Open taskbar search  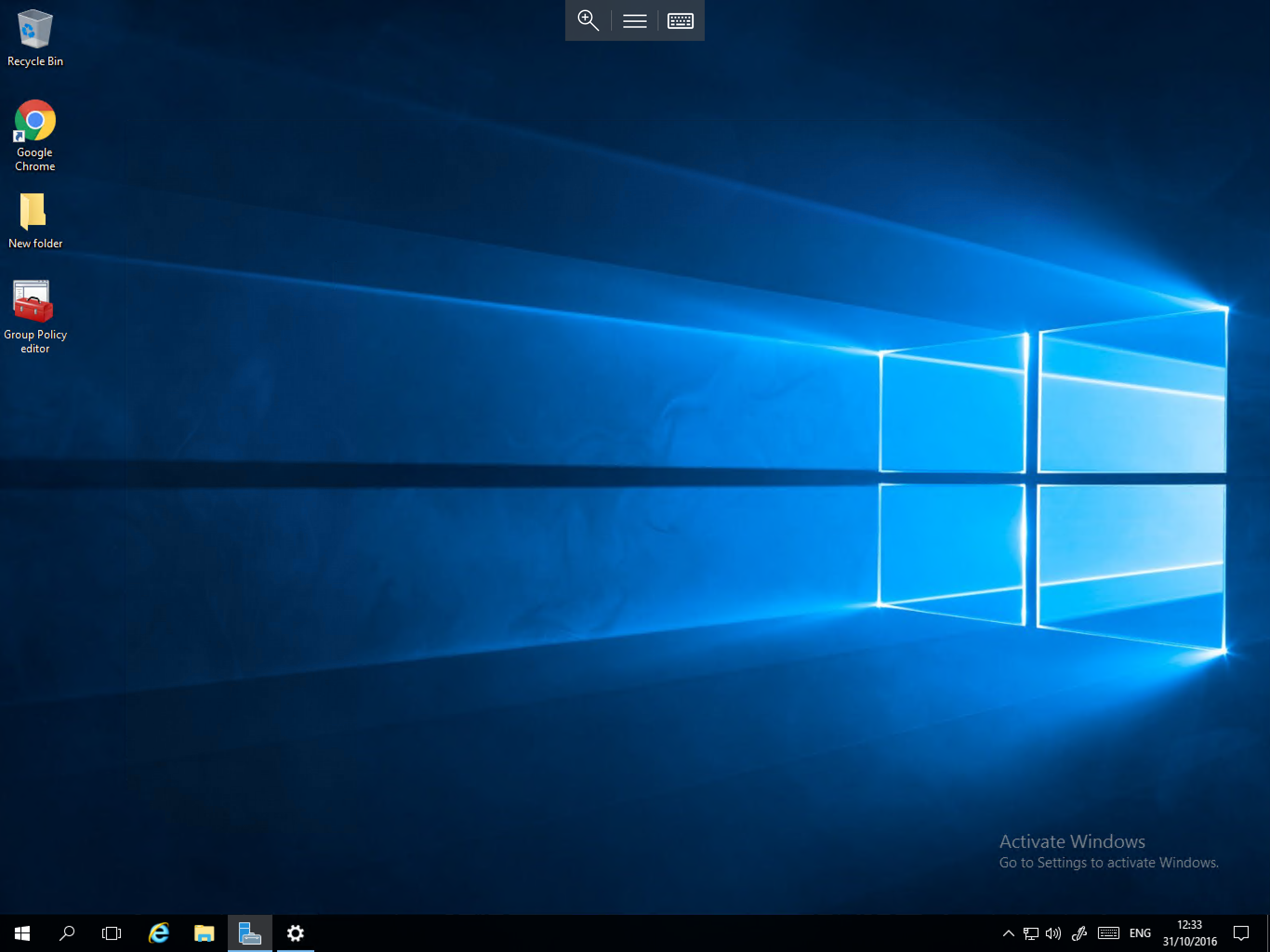[x=66, y=933]
